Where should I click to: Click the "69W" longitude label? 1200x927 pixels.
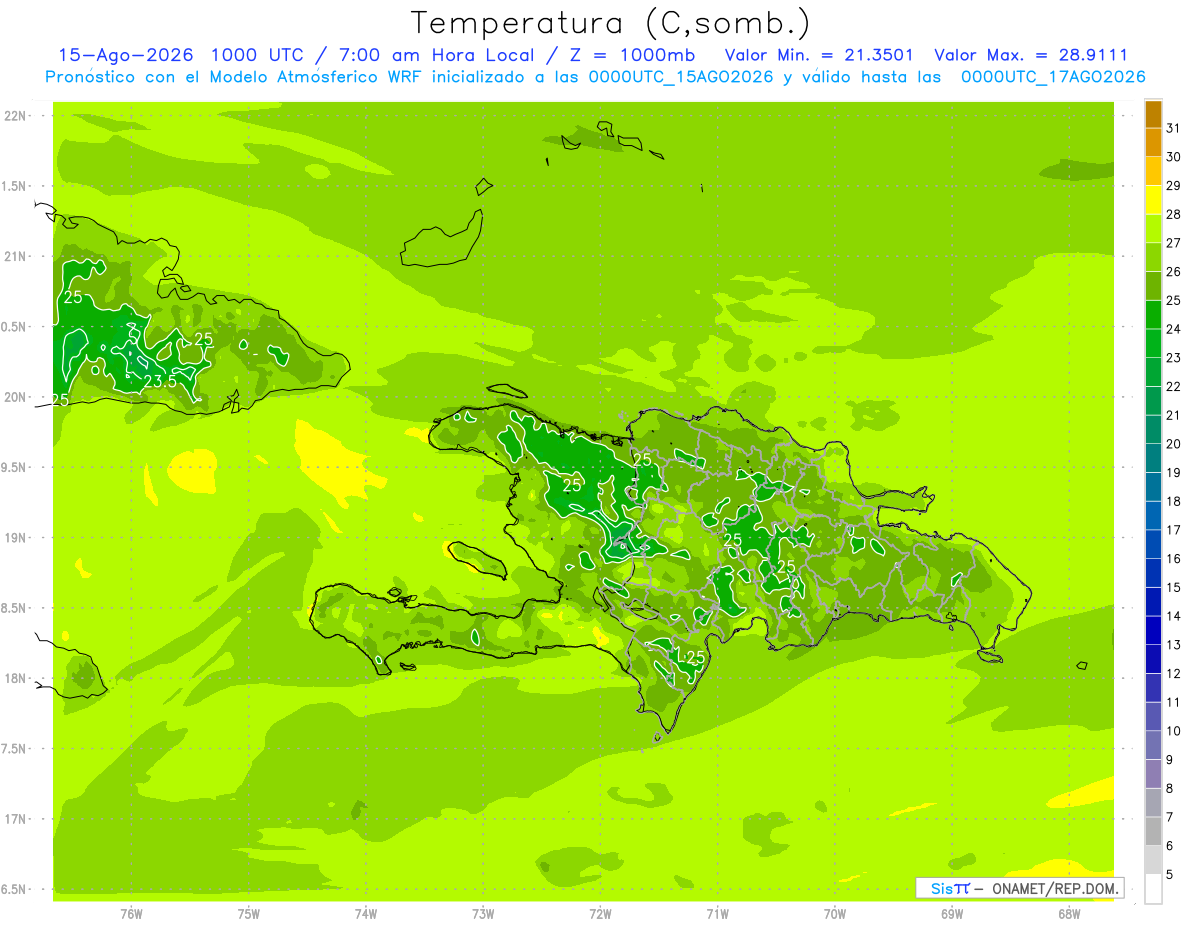(x=952, y=914)
